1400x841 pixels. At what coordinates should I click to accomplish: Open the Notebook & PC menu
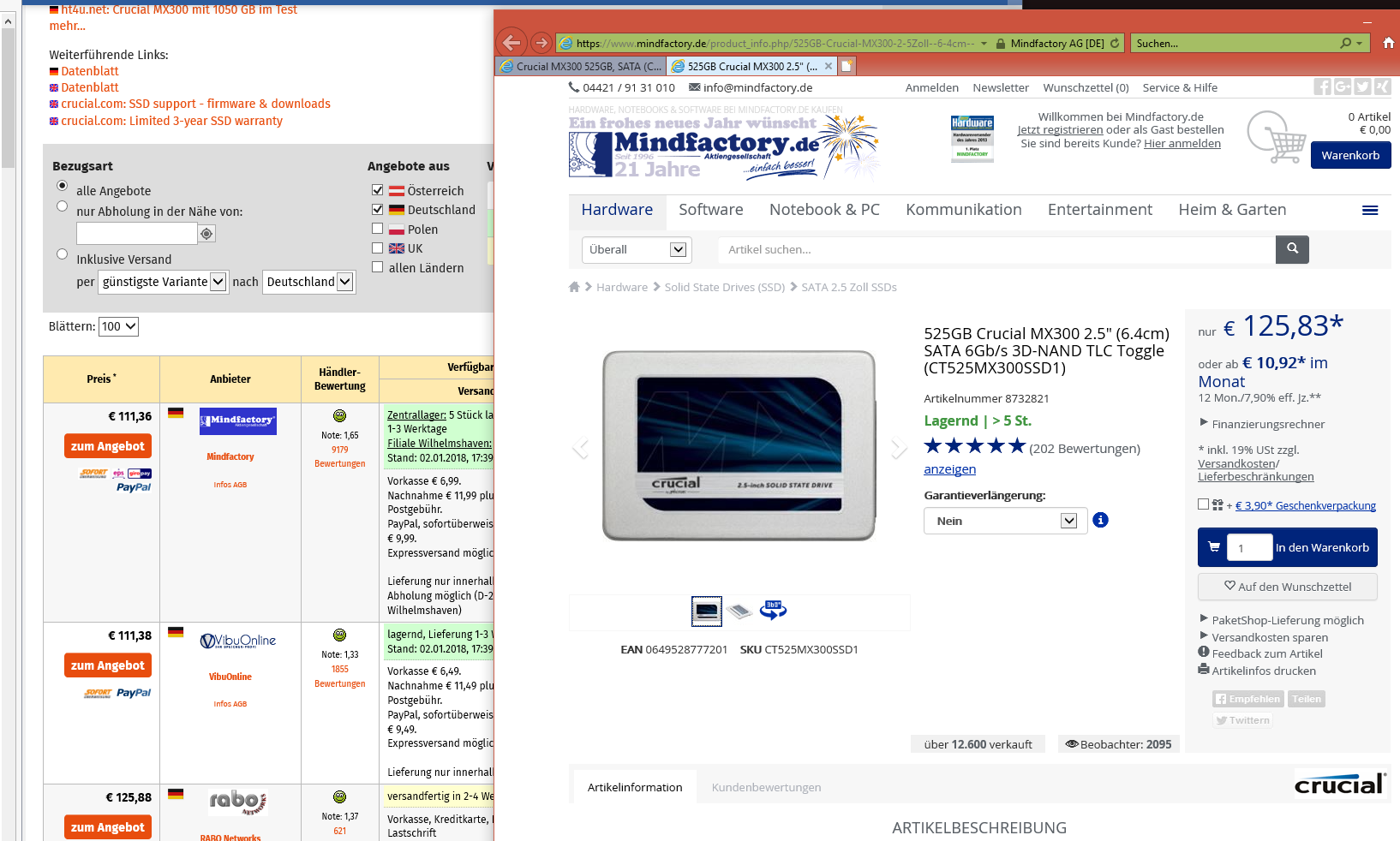pyautogui.click(x=824, y=210)
